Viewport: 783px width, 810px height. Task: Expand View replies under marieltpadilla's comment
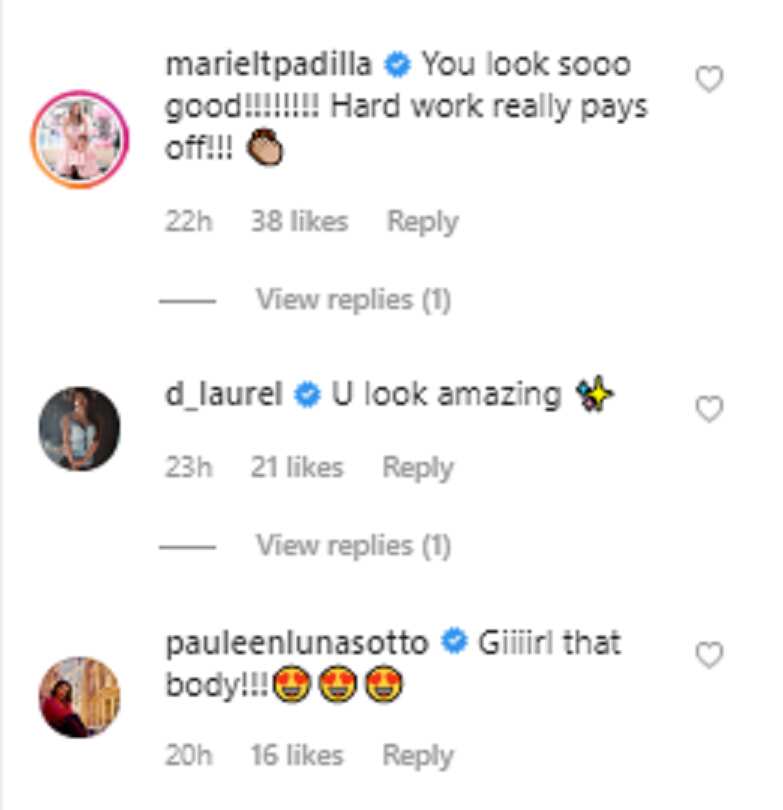point(354,300)
